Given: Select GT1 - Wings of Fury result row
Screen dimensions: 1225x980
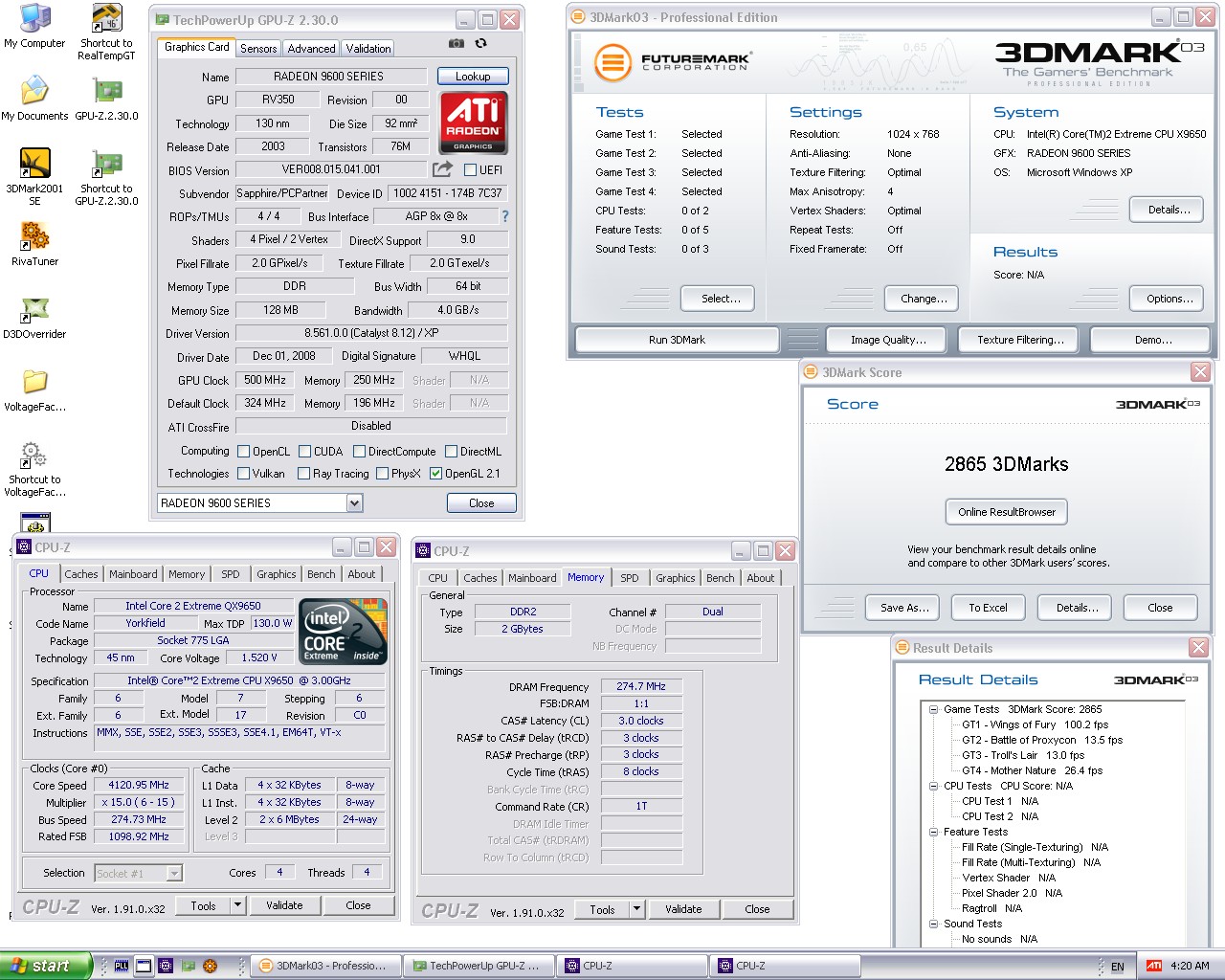Looking at the screenshot, I should click(x=1035, y=724).
